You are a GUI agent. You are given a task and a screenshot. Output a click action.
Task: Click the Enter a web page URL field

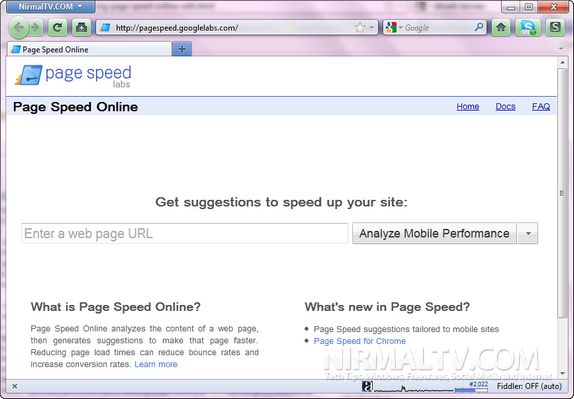pos(184,233)
